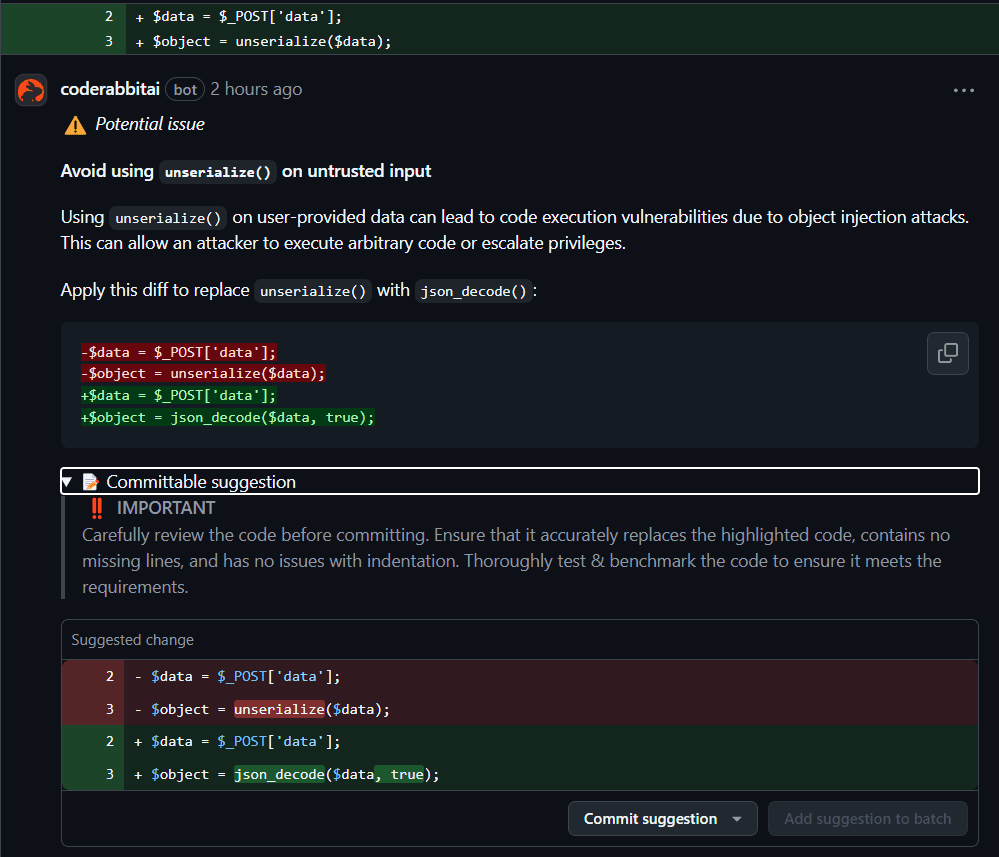The image size is (999, 857).
Task: Click the bot badge next to coderabbitai
Action: (185, 89)
